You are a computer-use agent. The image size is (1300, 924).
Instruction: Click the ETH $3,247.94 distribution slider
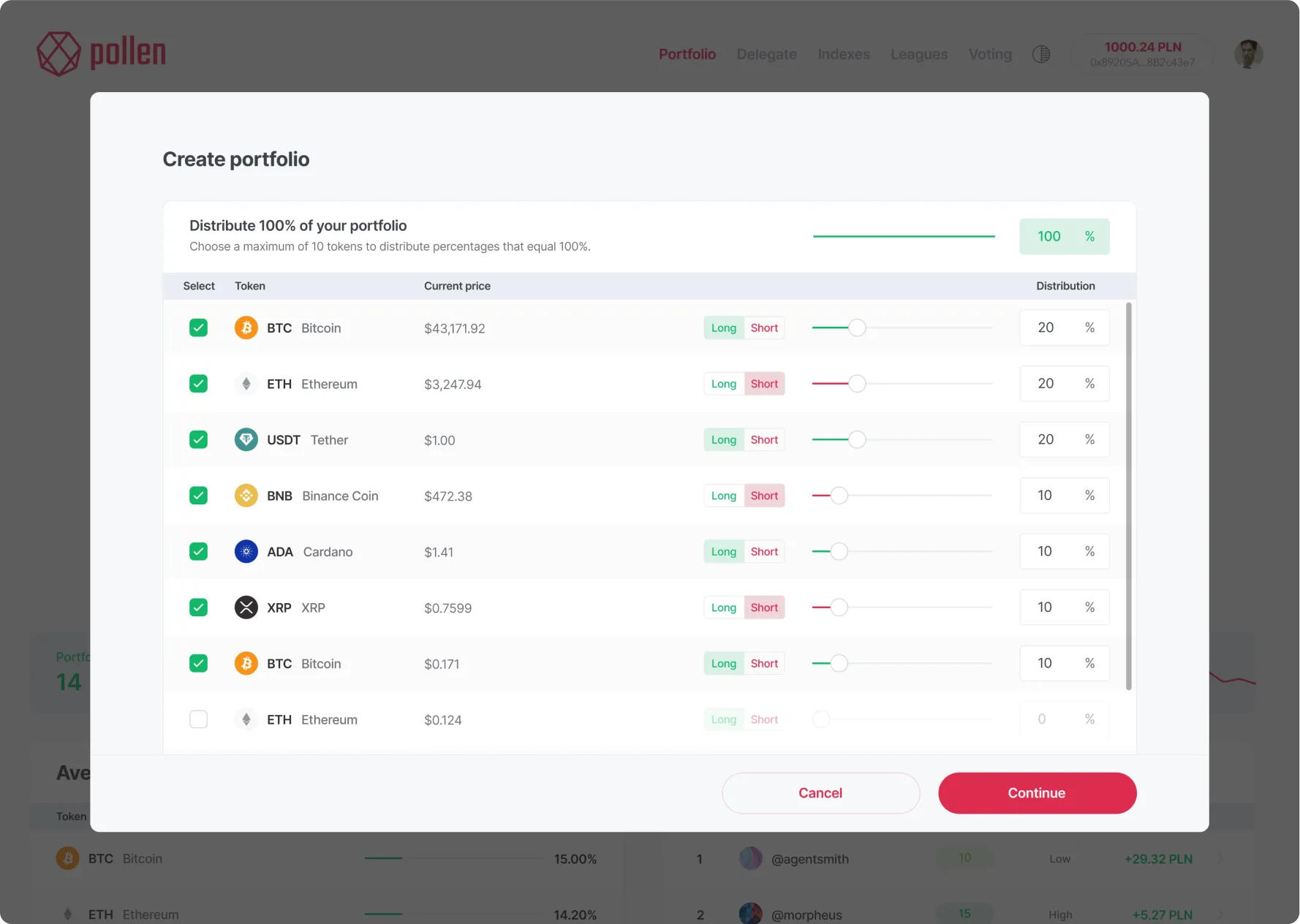[902, 384]
